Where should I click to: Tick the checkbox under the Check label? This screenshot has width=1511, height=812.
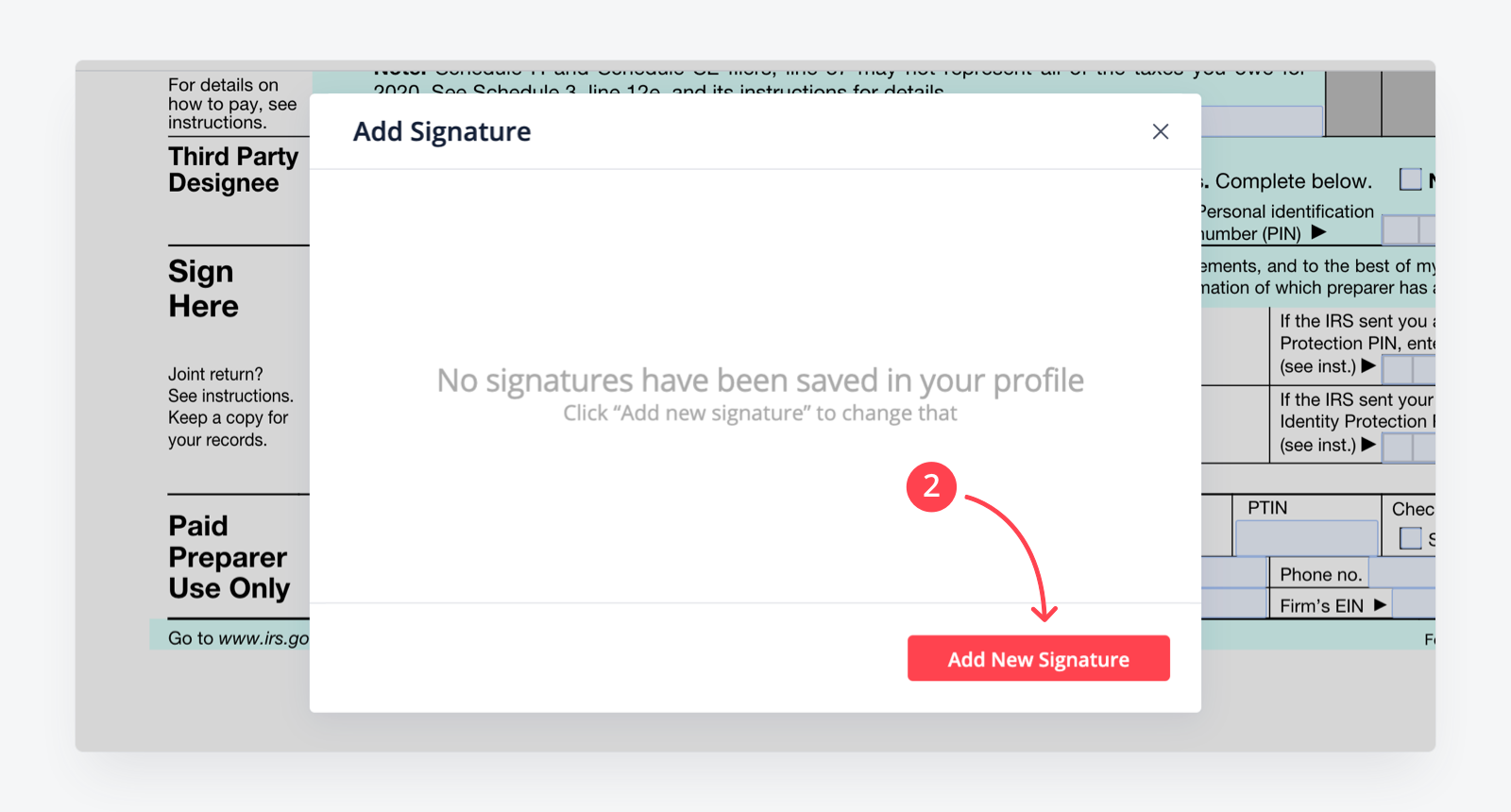(1410, 538)
